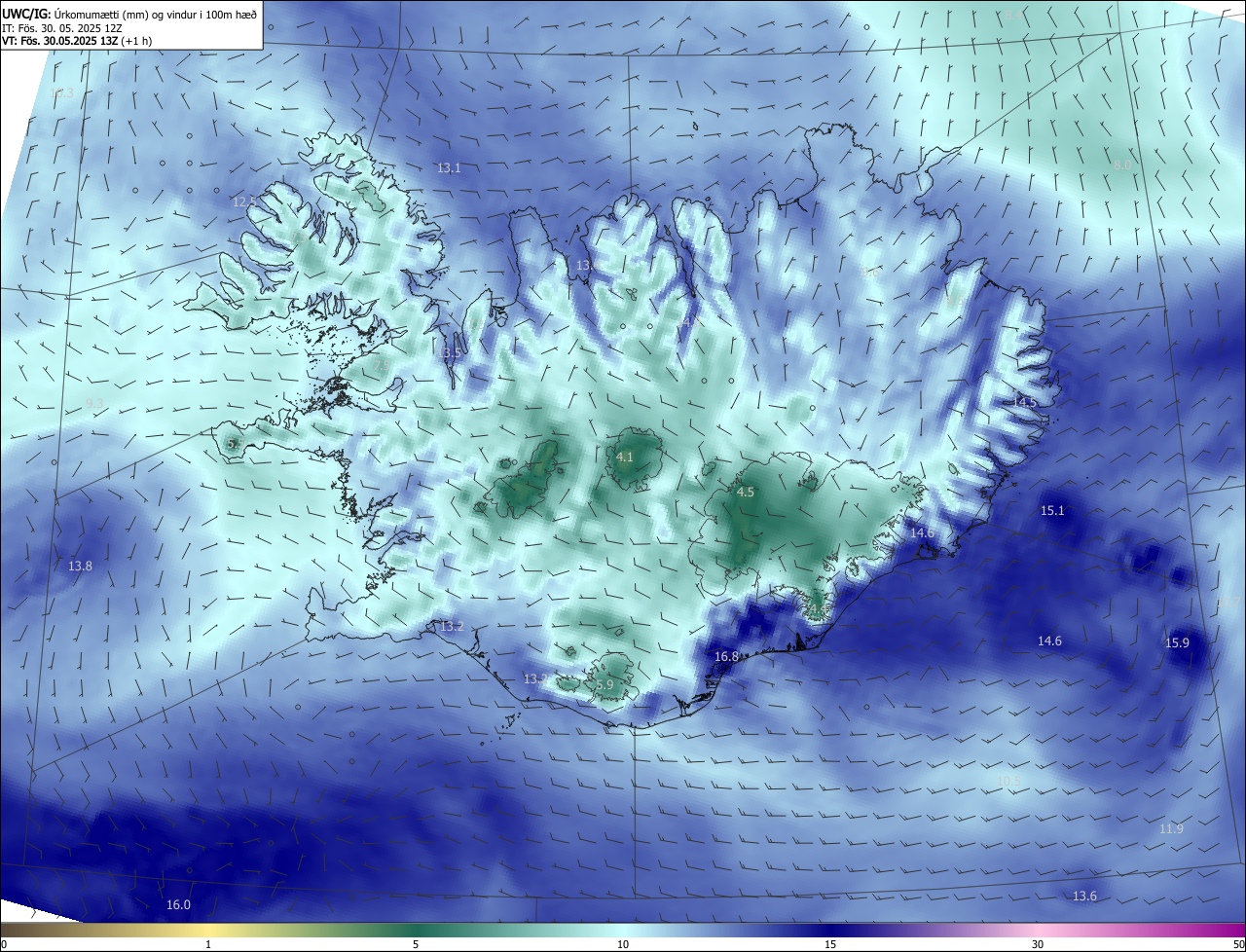Screen dimensions: 1246x952
Task: Click the colour scale tick label 1
Action: pyautogui.click(x=208, y=944)
